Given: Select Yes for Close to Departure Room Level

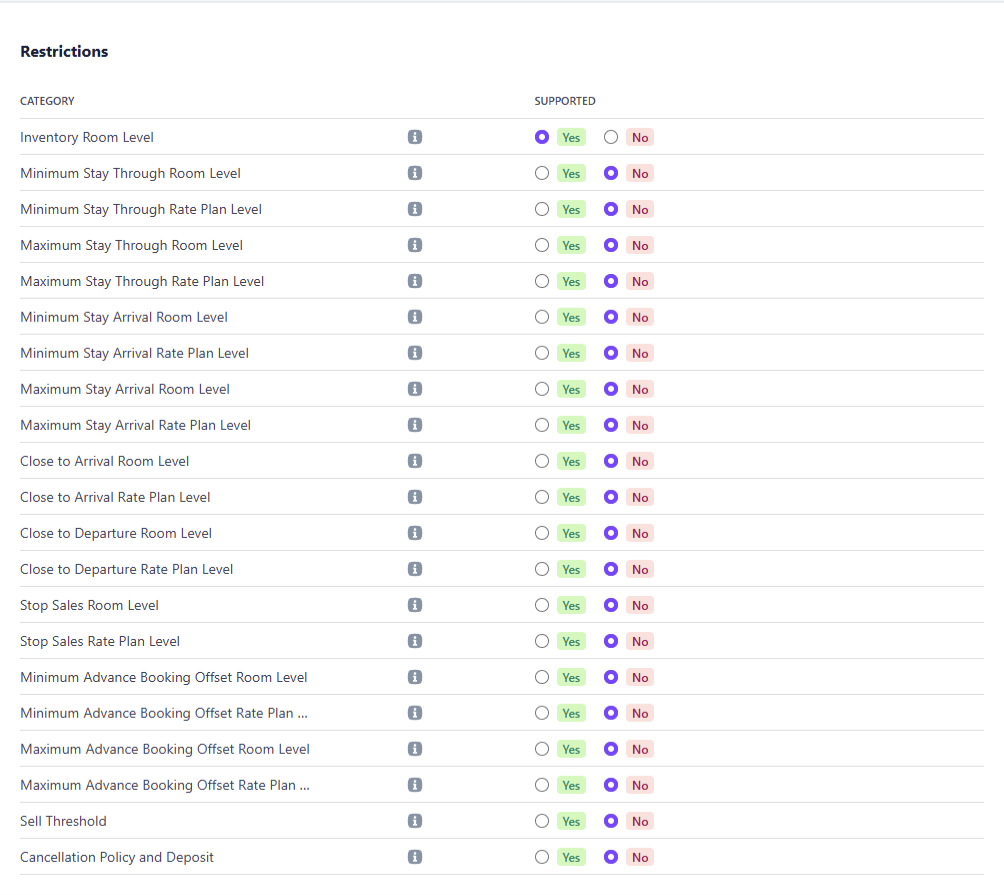Looking at the screenshot, I should [x=542, y=533].
